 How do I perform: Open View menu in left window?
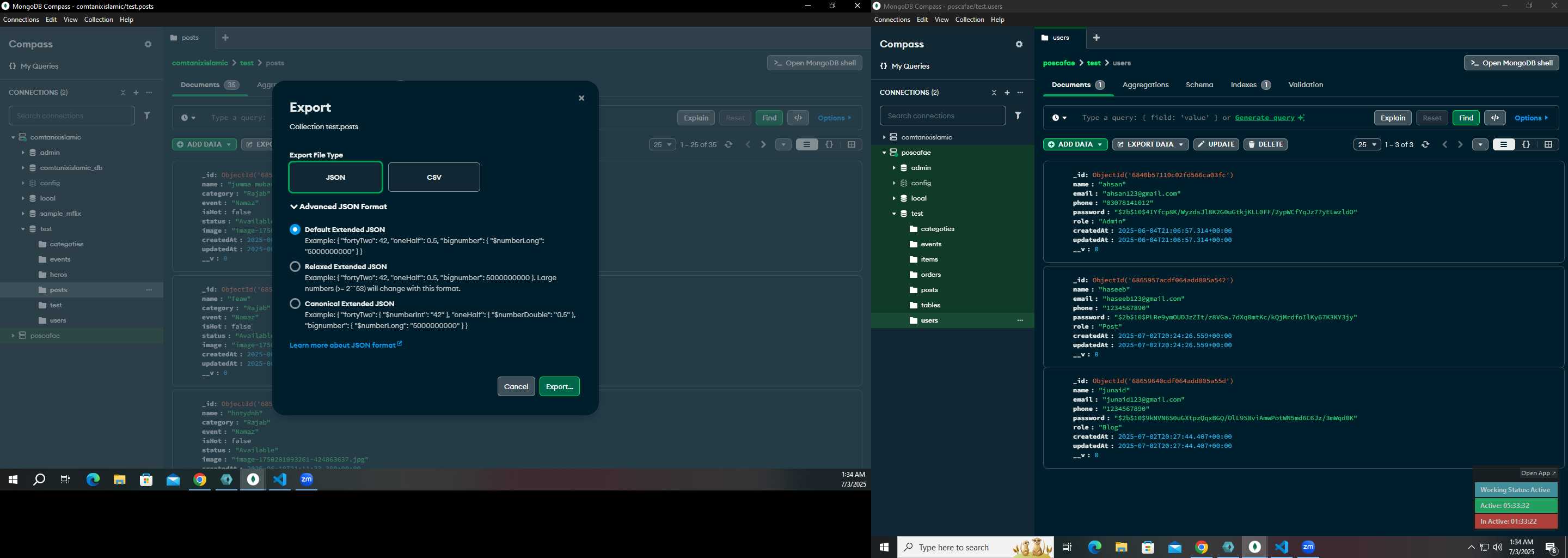coord(71,20)
